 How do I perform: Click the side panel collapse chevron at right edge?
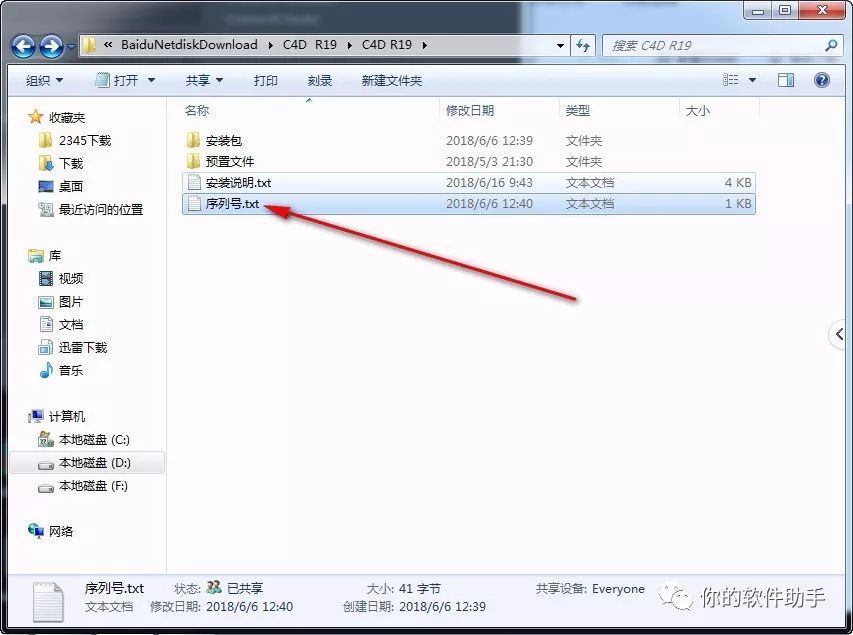(840, 334)
